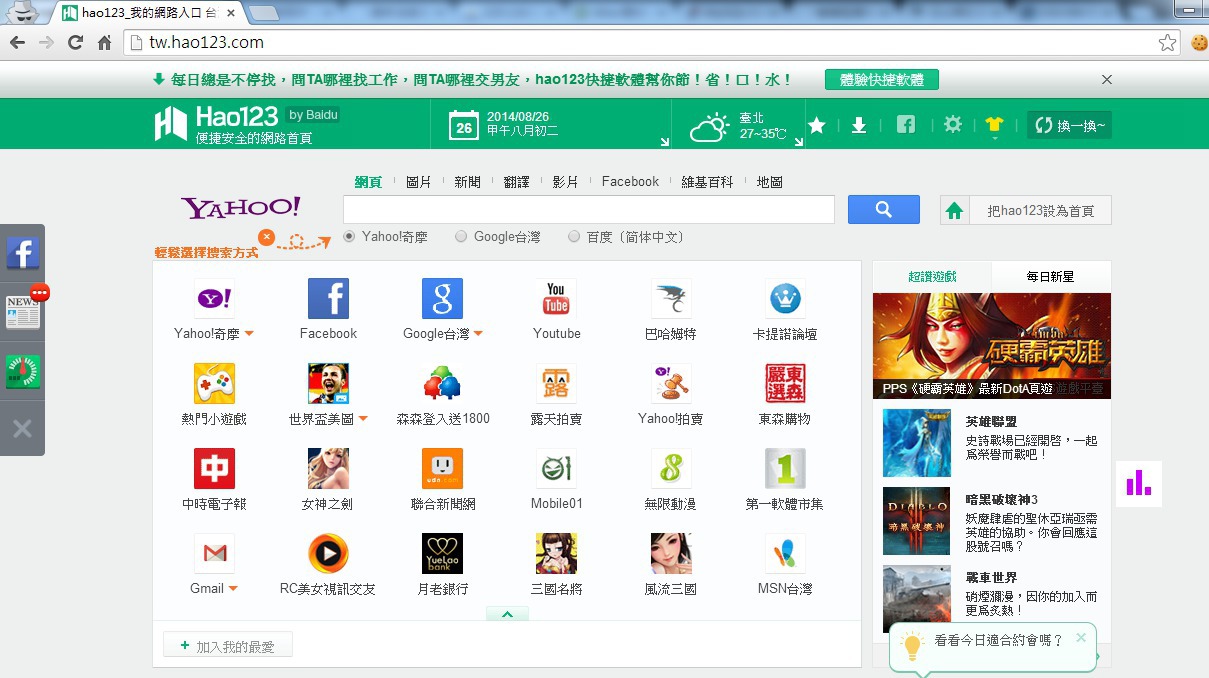
Task: Open settings gear in green header
Action: tap(953, 125)
